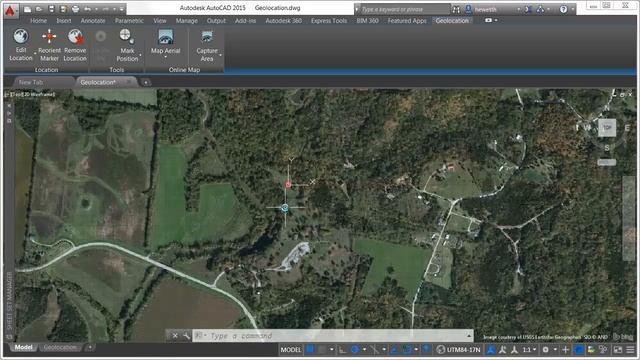
Task: Open the annotation scale 1:1 dropdown
Action: pos(529,350)
